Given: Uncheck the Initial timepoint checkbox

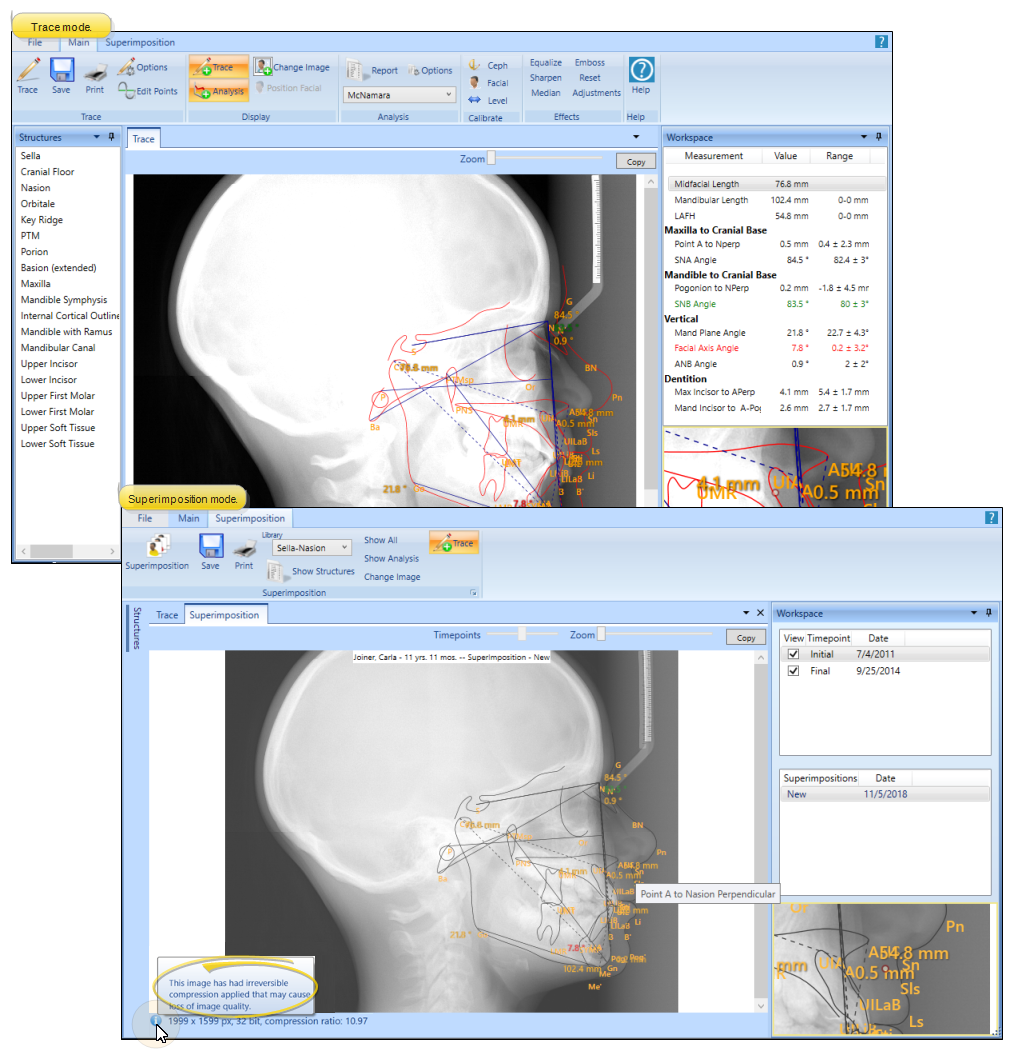Looking at the screenshot, I should 794,654.
